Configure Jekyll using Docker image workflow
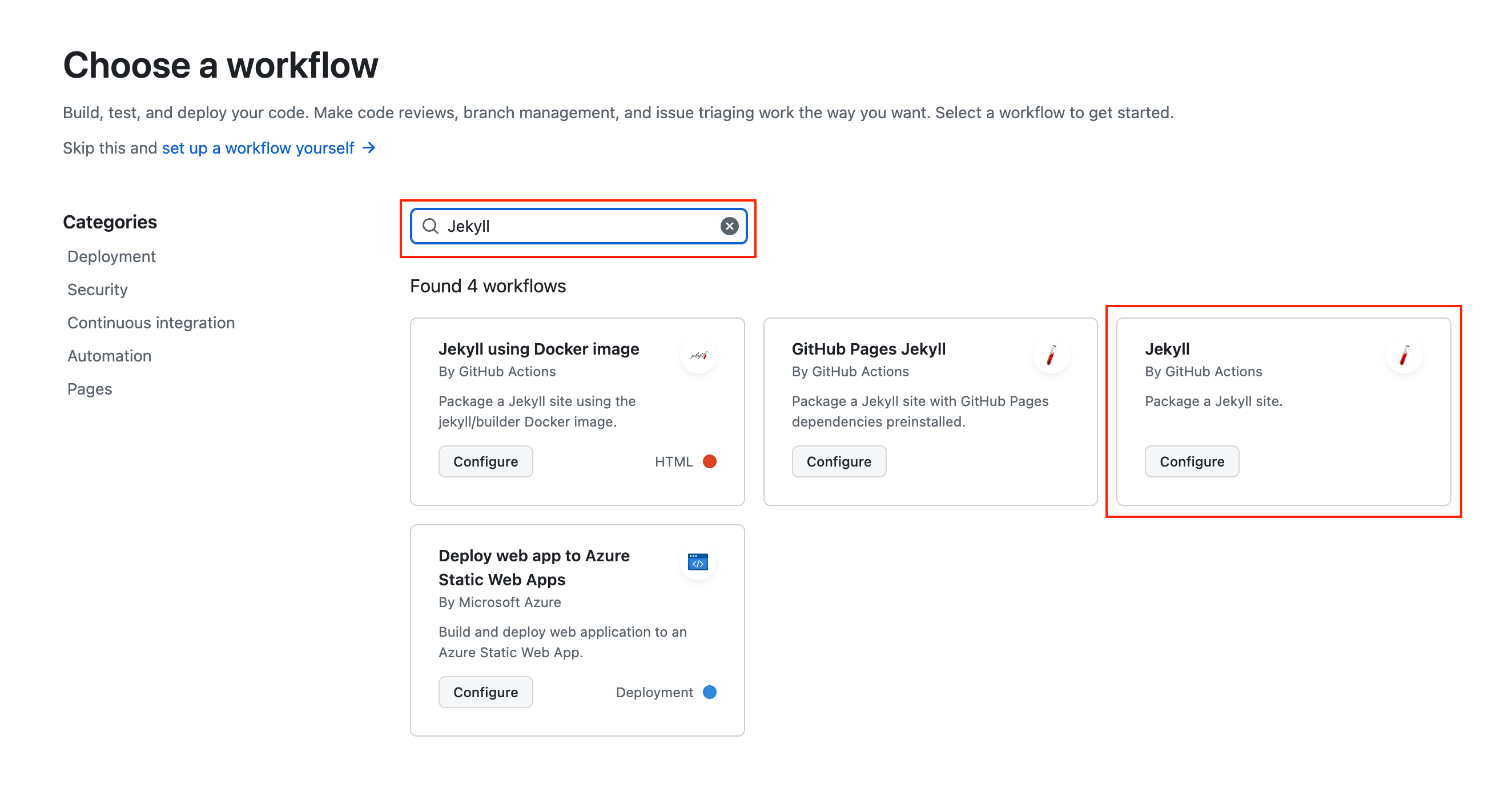The image size is (1512, 788). (x=485, y=461)
